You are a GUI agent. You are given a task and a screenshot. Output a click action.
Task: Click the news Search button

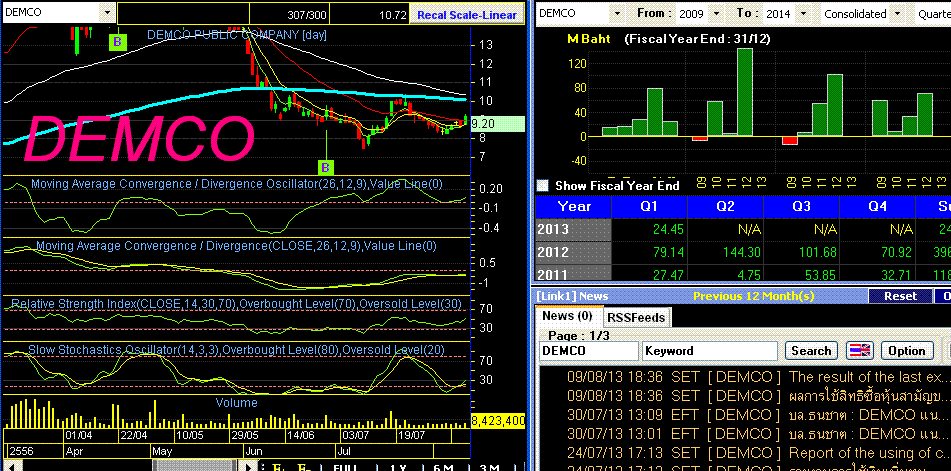[811, 350]
